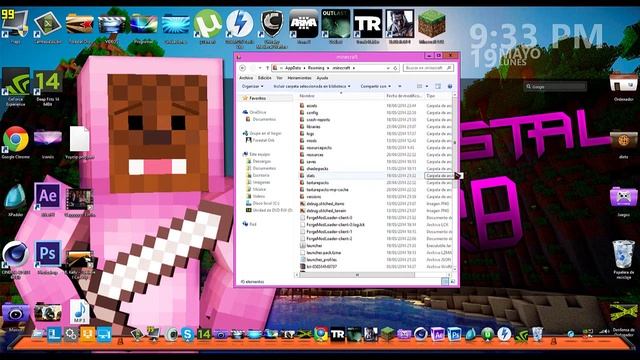Open the Outlast desktop shortcut
Screen dimensions: 640x360
[336, 24]
